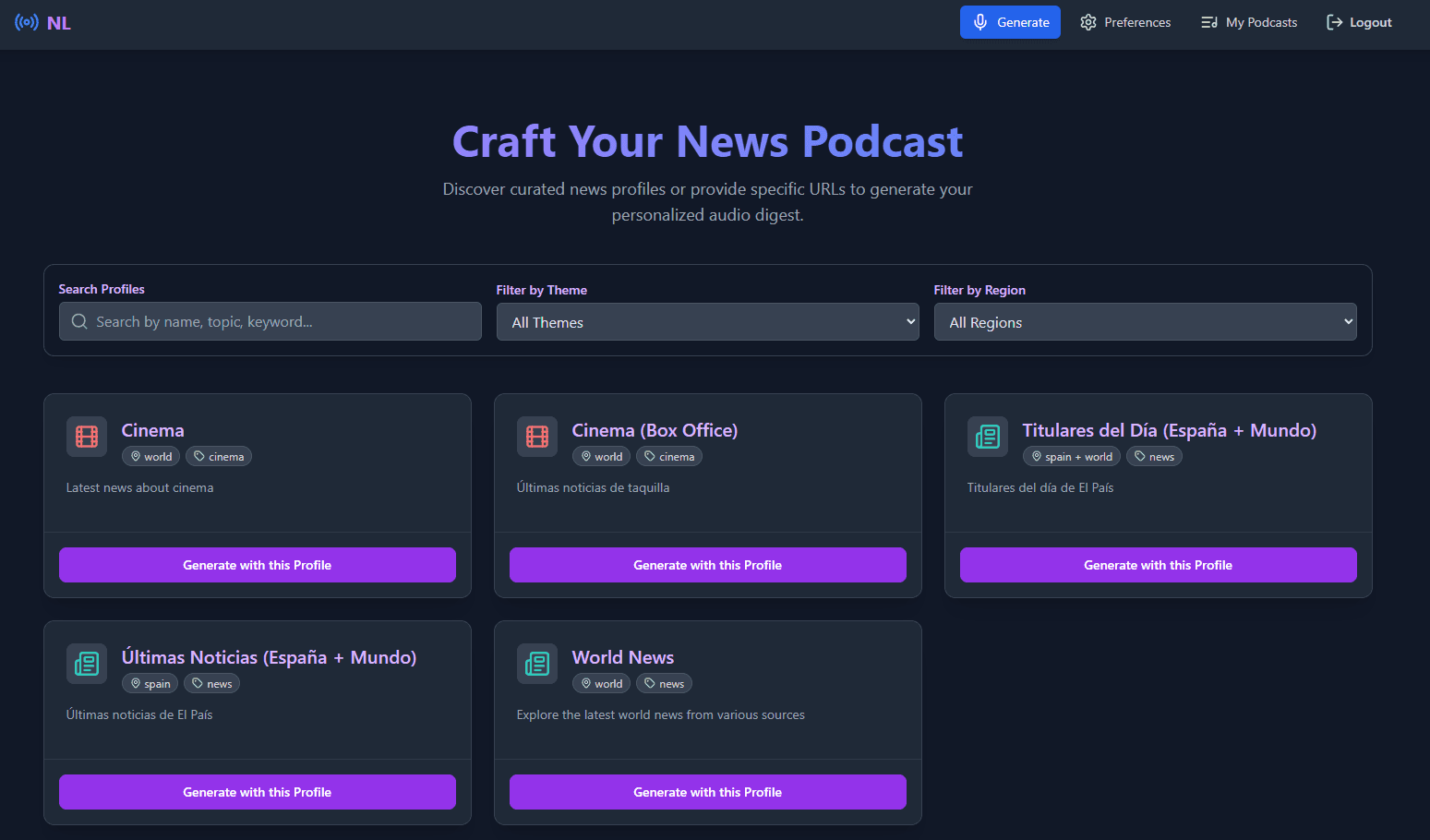The image size is (1430, 840).
Task: Go to My Podcasts page
Action: coord(1249,22)
